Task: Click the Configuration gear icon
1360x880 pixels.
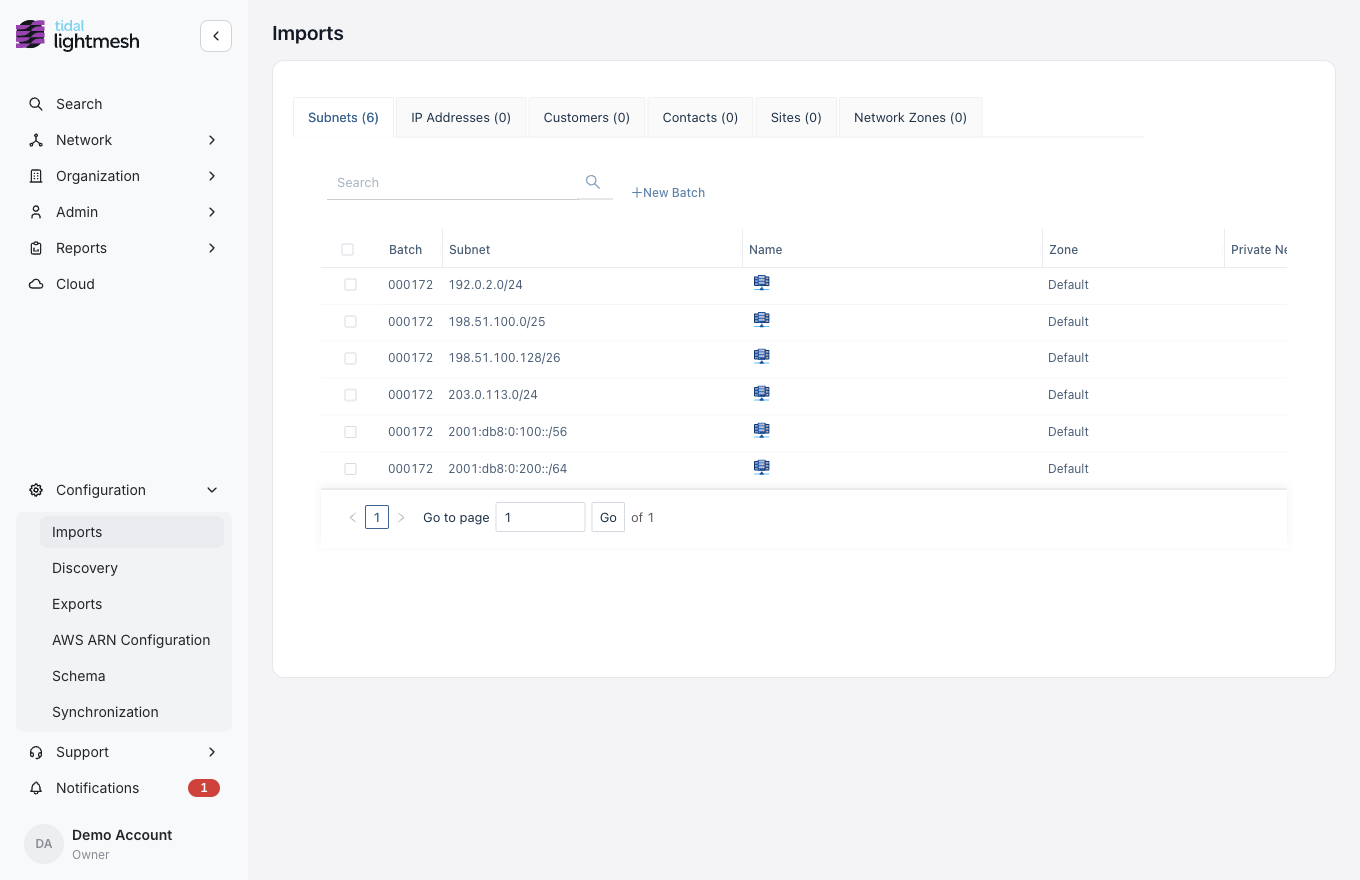Action: click(36, 490)
